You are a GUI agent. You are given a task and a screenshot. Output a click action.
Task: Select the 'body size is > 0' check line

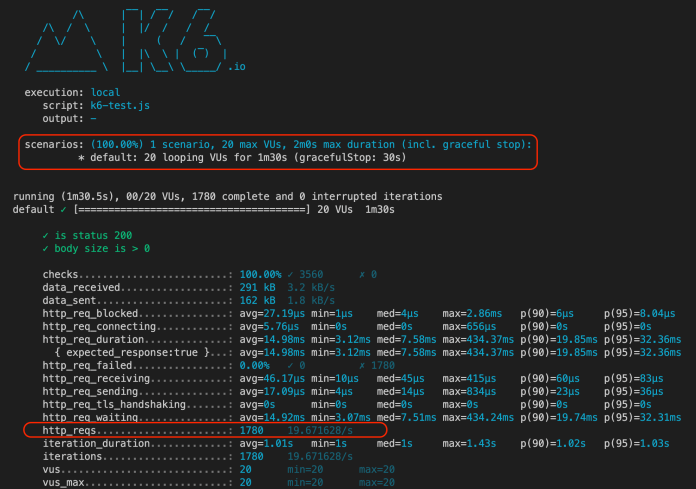96,248
